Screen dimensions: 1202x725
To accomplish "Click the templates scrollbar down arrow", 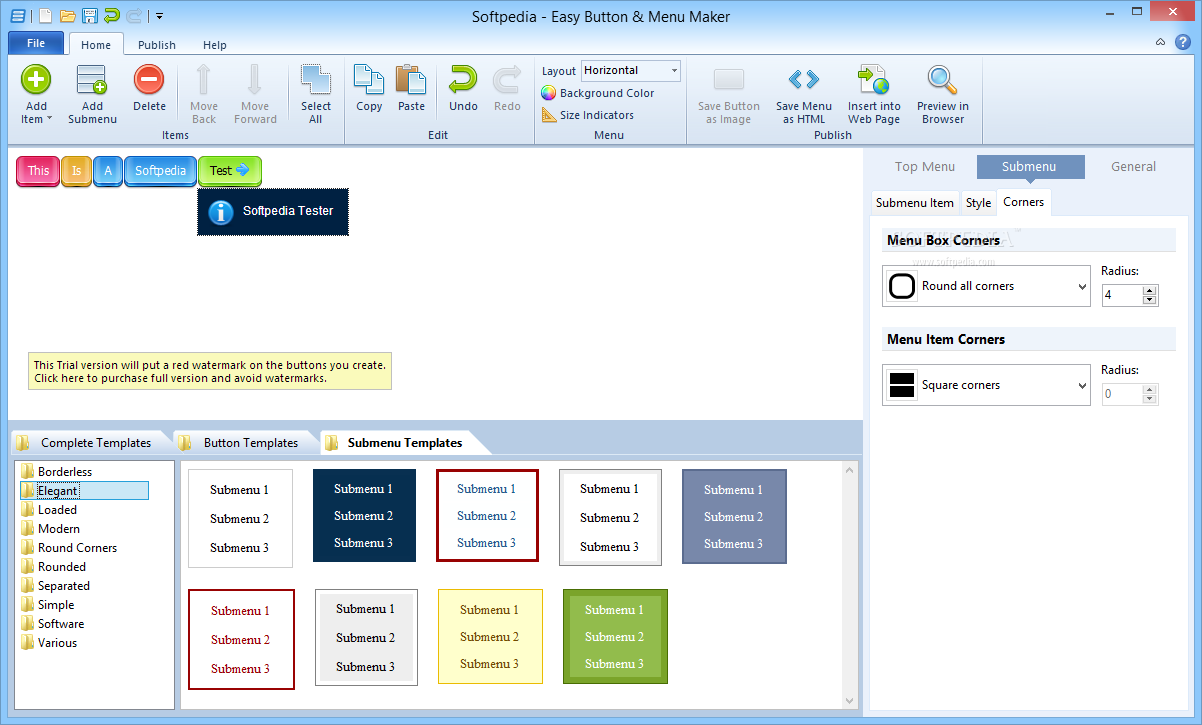I will [851, 700].
